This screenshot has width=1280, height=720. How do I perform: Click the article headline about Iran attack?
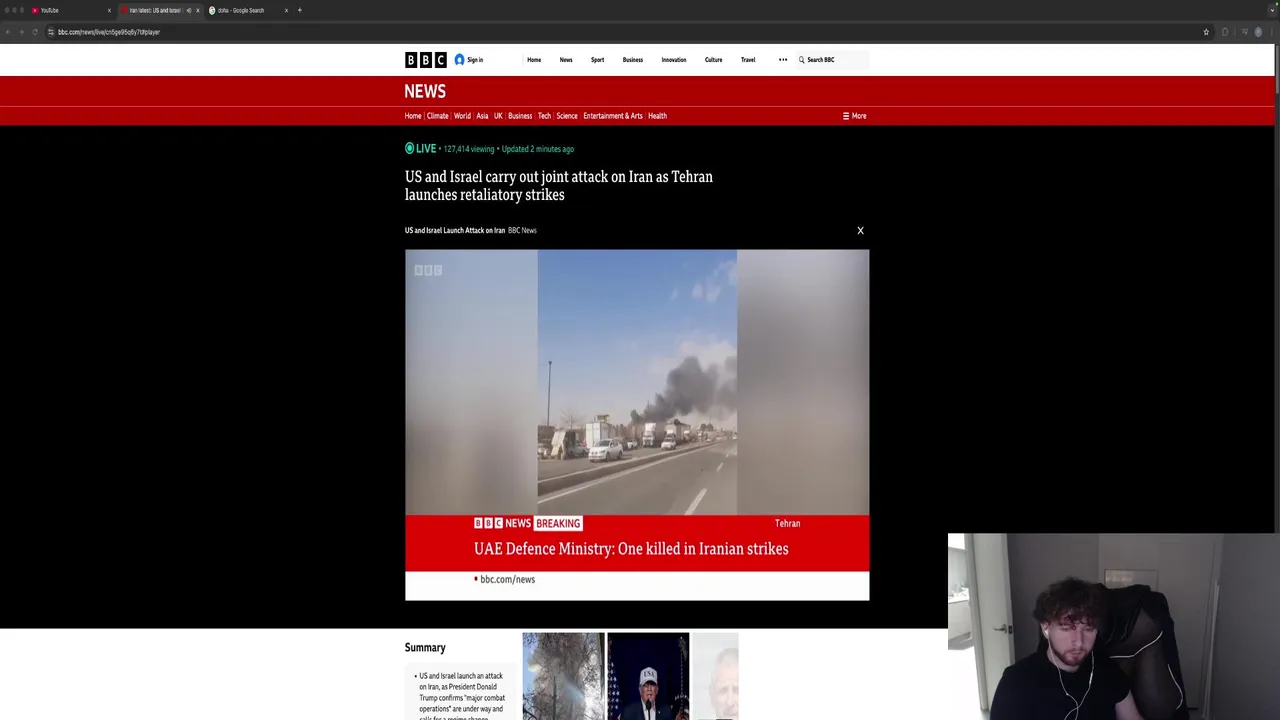pyautogui.click(x=559, y=185)
